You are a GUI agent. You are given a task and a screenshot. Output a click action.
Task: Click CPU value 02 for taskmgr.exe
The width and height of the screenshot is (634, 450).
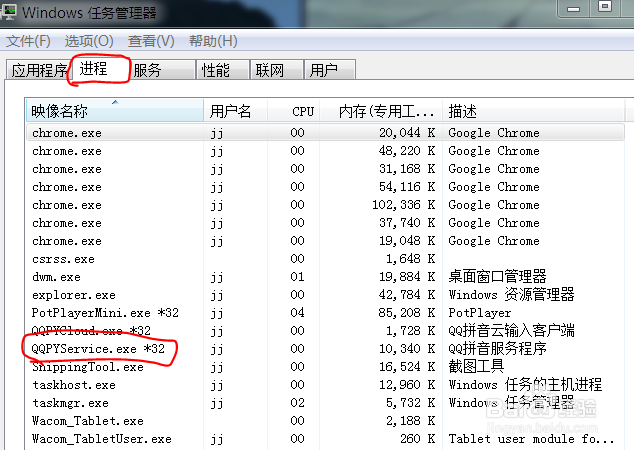pyautogui.click(x=297, y=403)
